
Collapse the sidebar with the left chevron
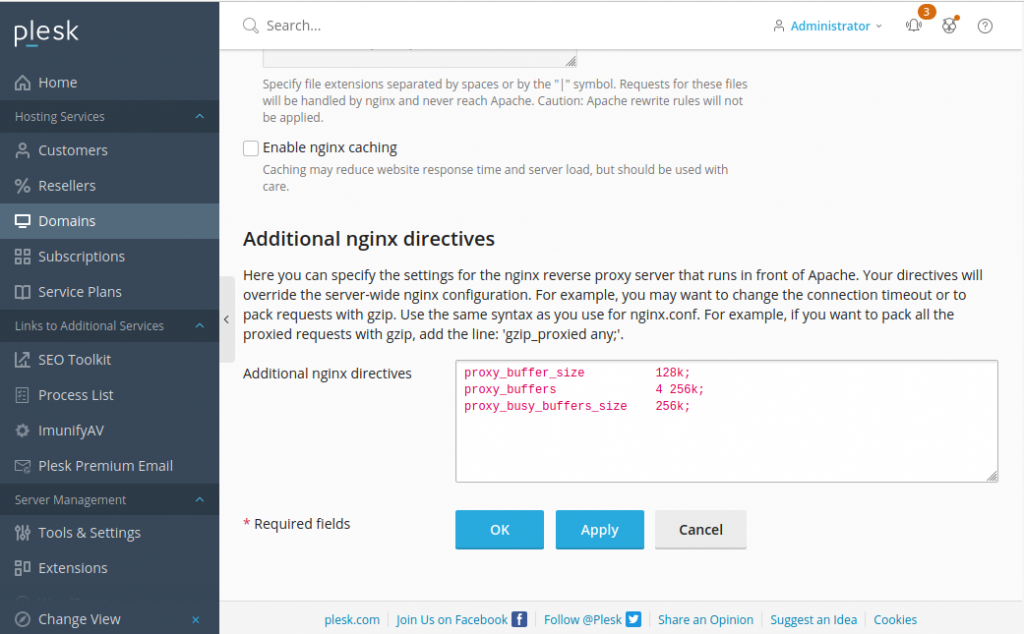pyautogui.click(x=226, y=319)
